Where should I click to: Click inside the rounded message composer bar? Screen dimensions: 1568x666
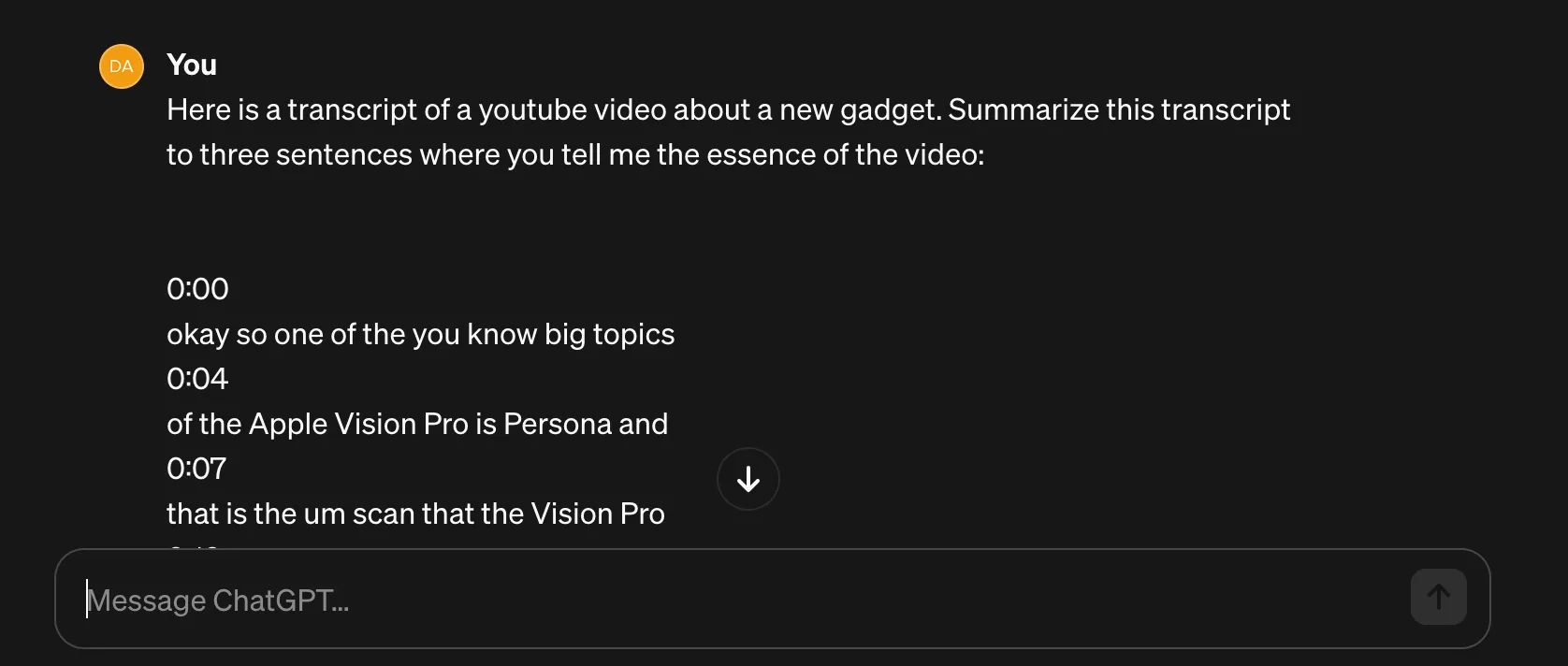655,599
